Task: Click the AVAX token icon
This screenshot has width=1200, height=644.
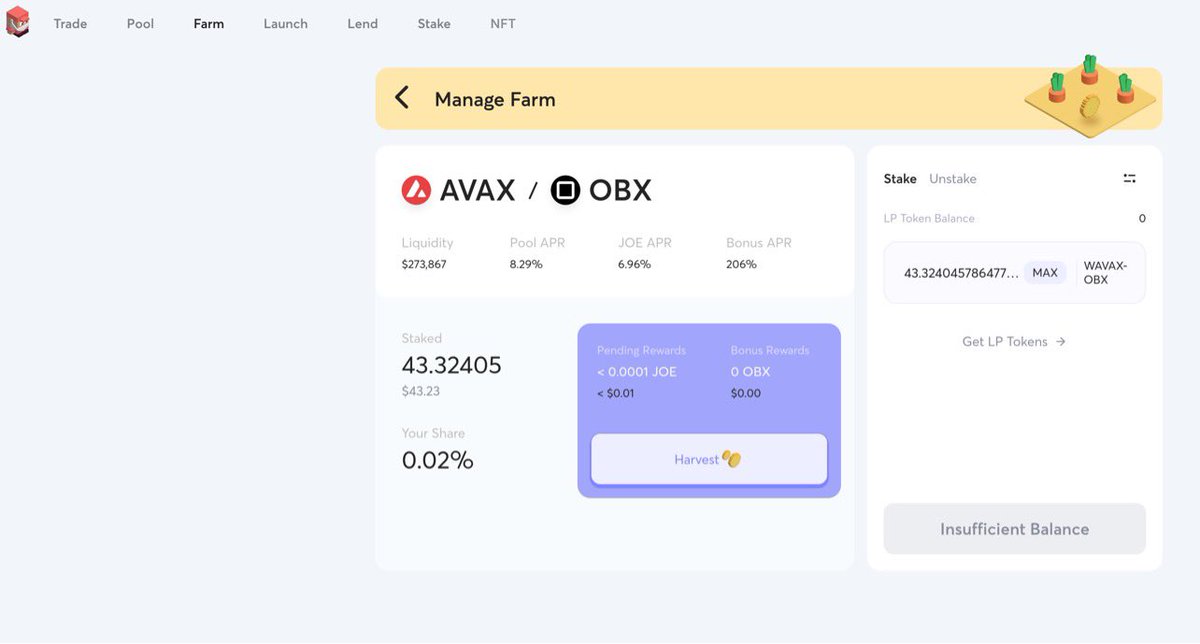Action: click(416, 190)
